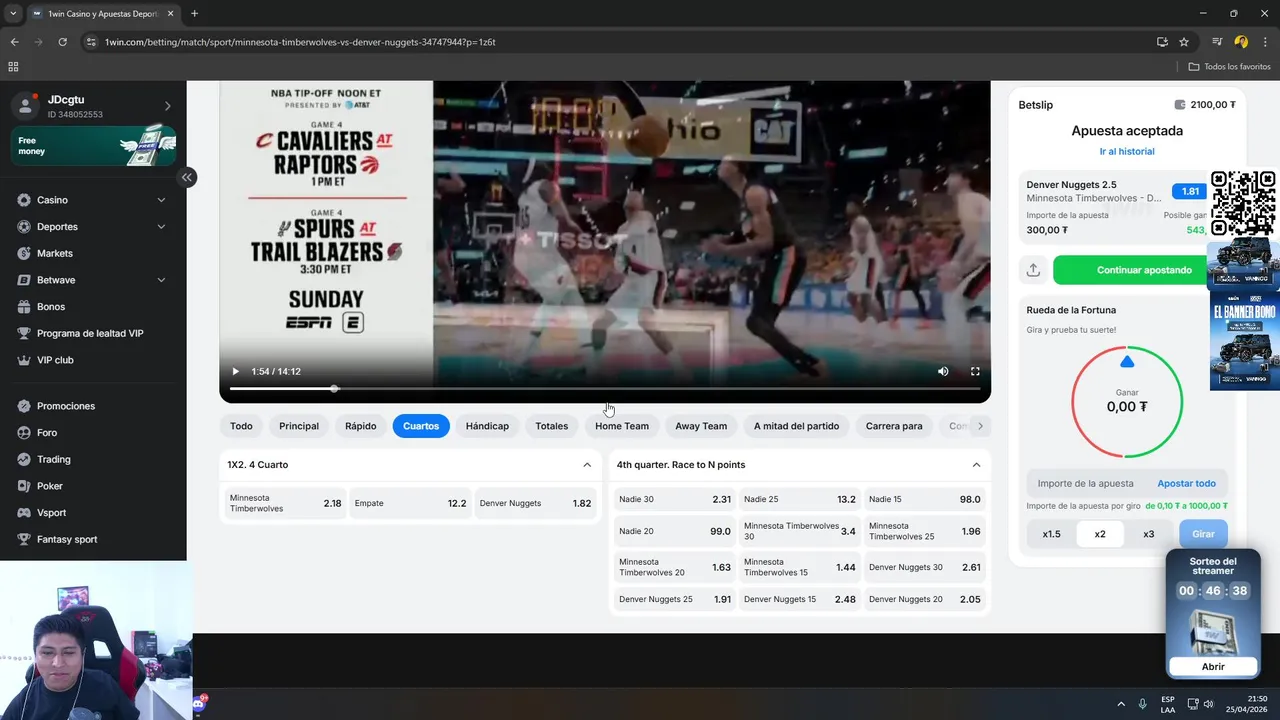
Task: Open the Discord taskbar icon
Action: point(198,704)
